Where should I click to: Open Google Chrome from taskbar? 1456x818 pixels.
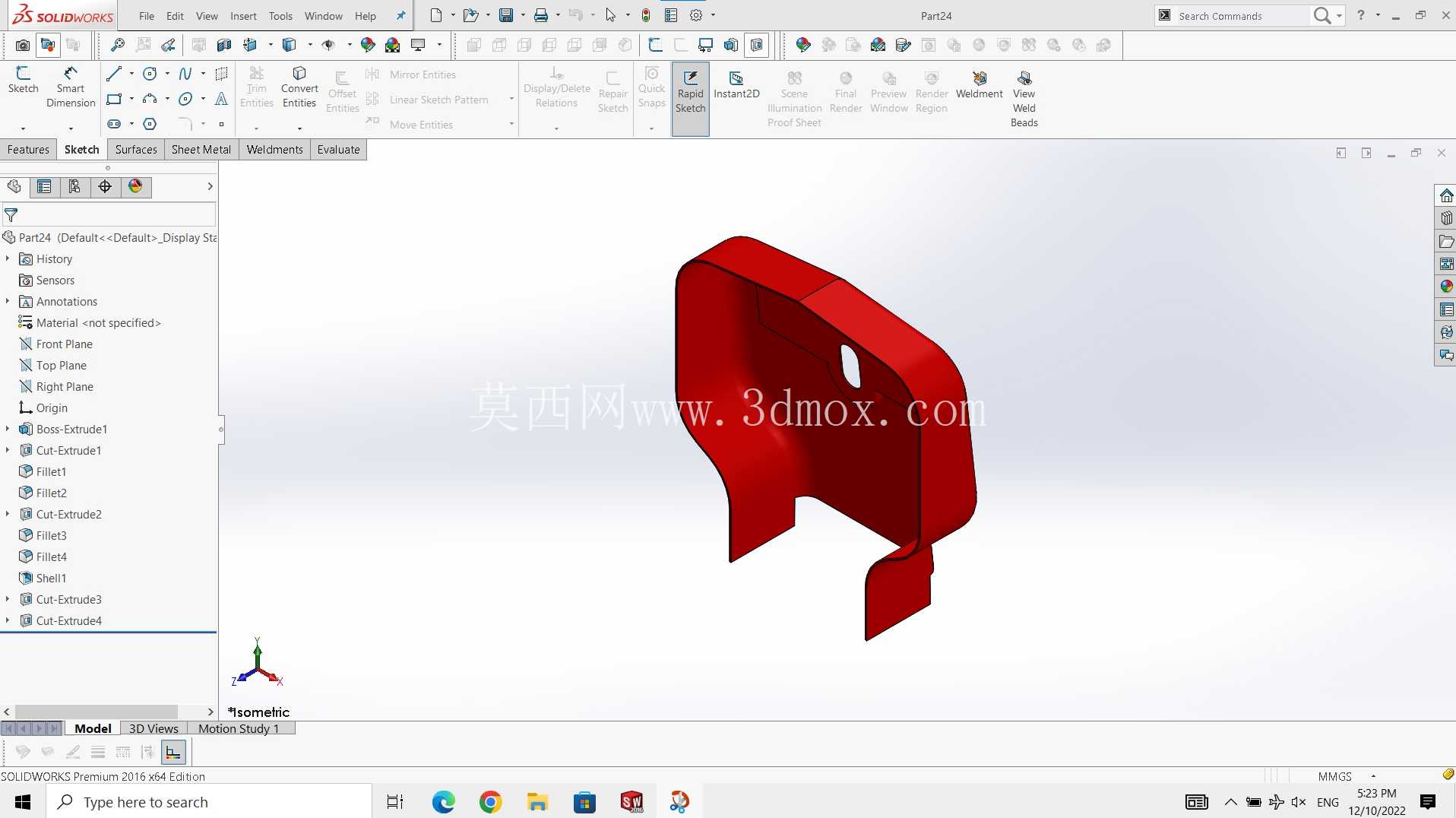[491, 802]
